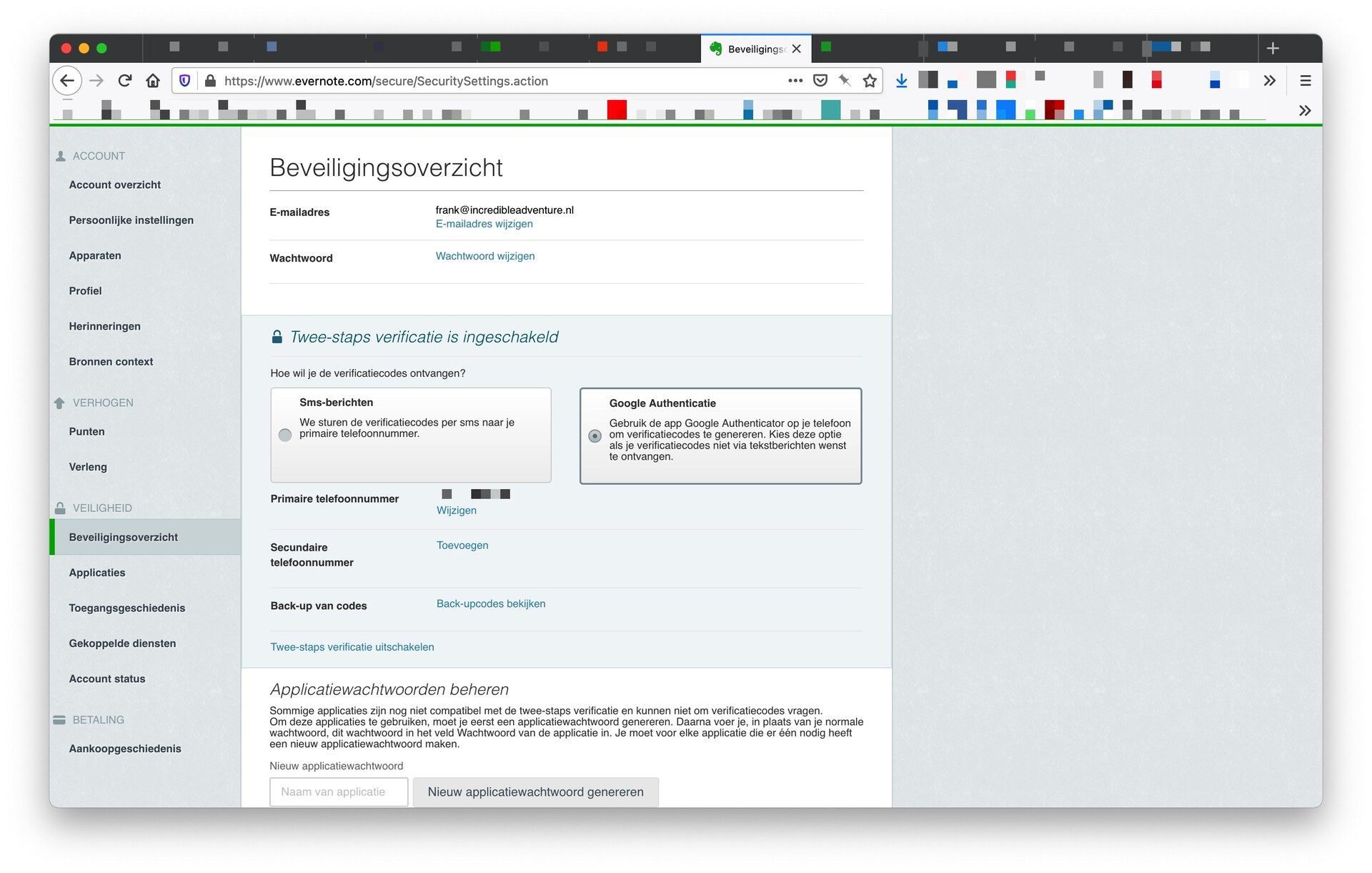This screenshot has width=1372, height=873.
Task: Click Nieuw applicatiewachtwoord genereren button
Action: pos(536,792)
